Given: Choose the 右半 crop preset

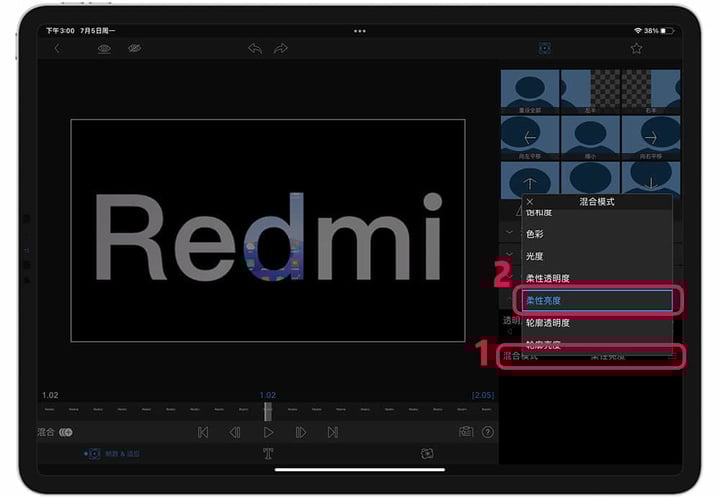Looking at the screenshot, I should [x=651, y=91].
